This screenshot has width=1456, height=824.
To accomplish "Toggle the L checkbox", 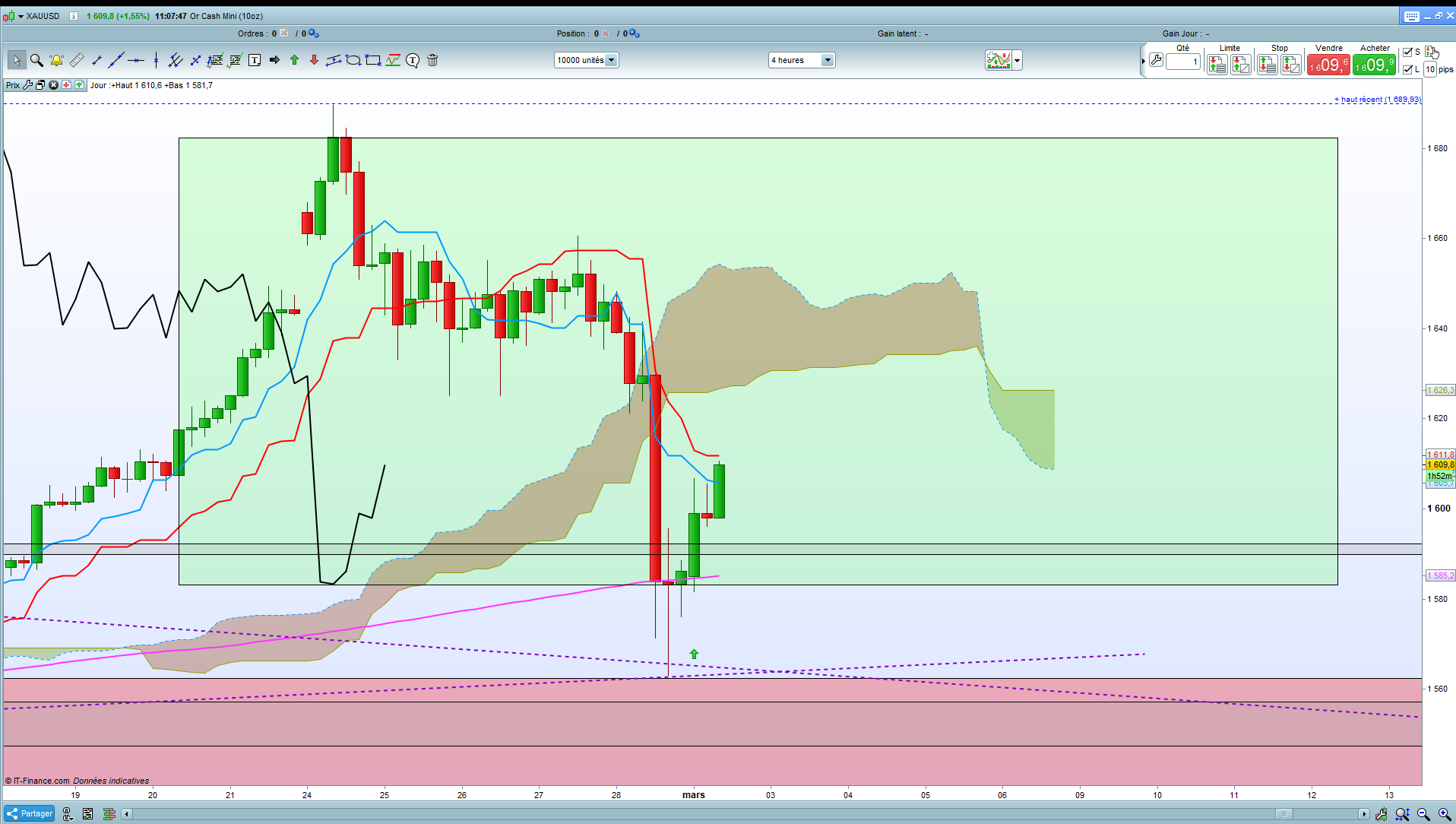I will pyautogui.click(x=1407, y=69).
